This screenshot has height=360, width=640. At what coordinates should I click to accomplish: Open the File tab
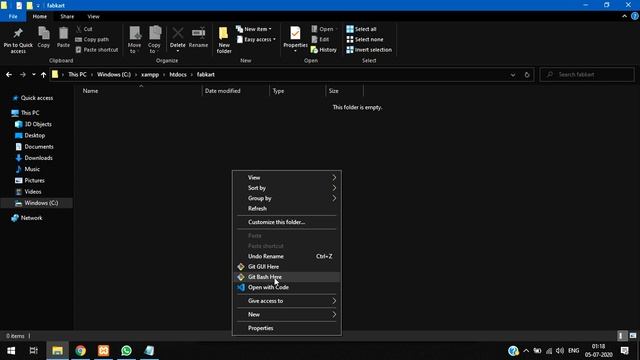point(13,16)
